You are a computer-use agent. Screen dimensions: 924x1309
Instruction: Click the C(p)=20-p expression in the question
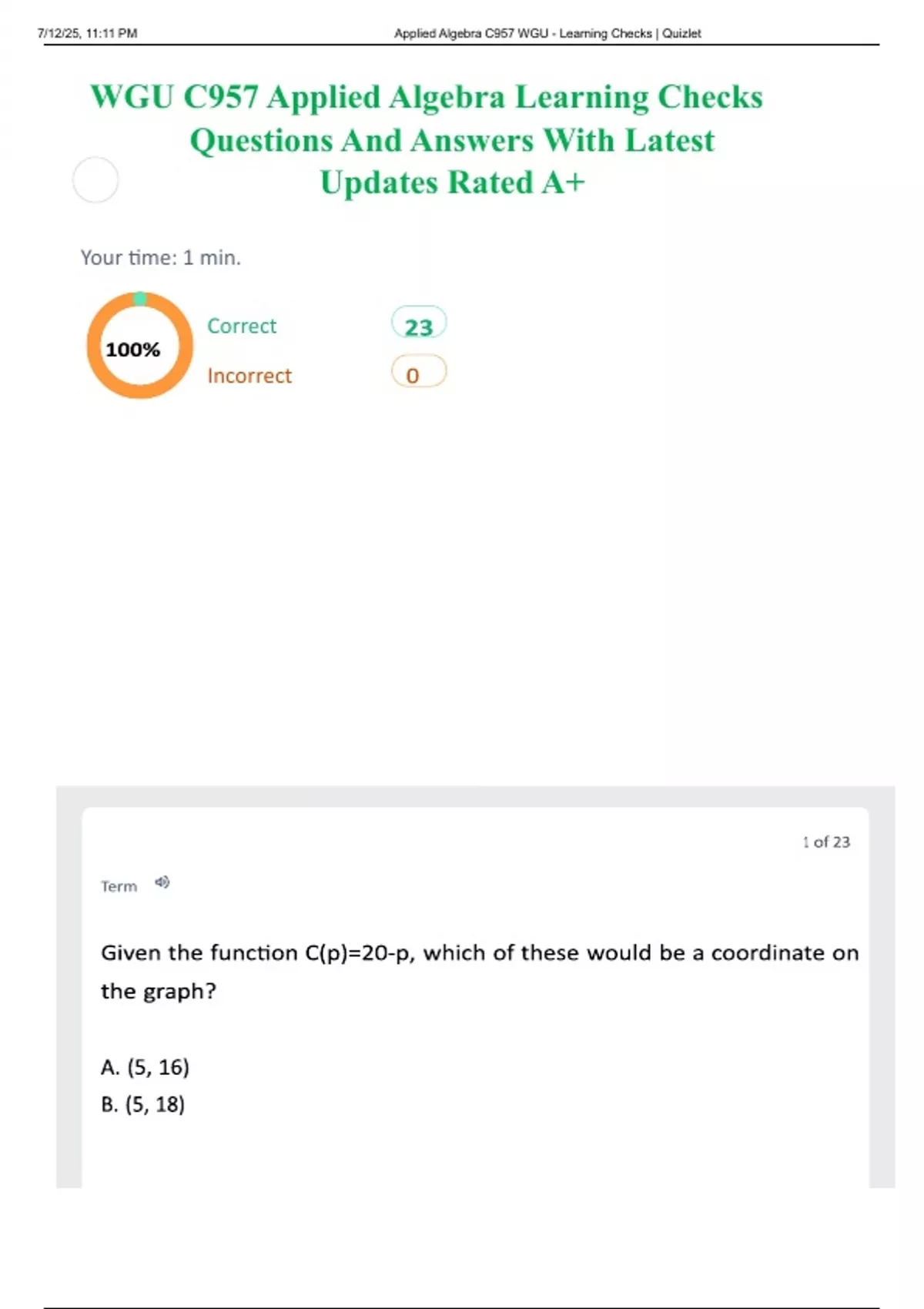point(360,953)
